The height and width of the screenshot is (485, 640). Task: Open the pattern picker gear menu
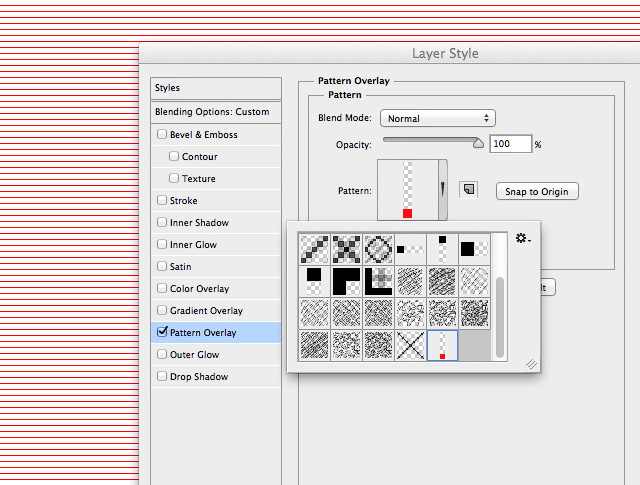(523, 238)
